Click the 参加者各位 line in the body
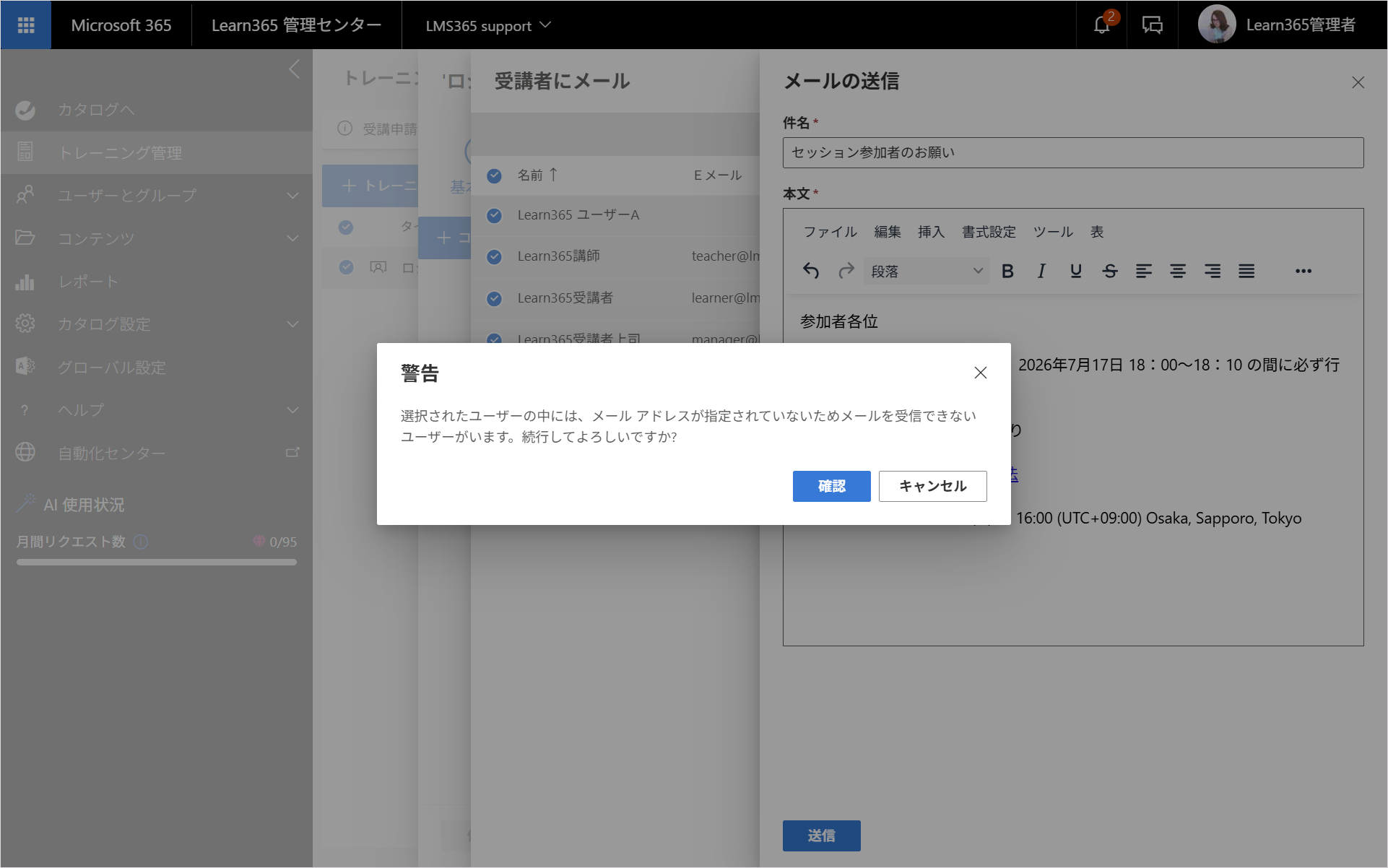 [838, 321]
